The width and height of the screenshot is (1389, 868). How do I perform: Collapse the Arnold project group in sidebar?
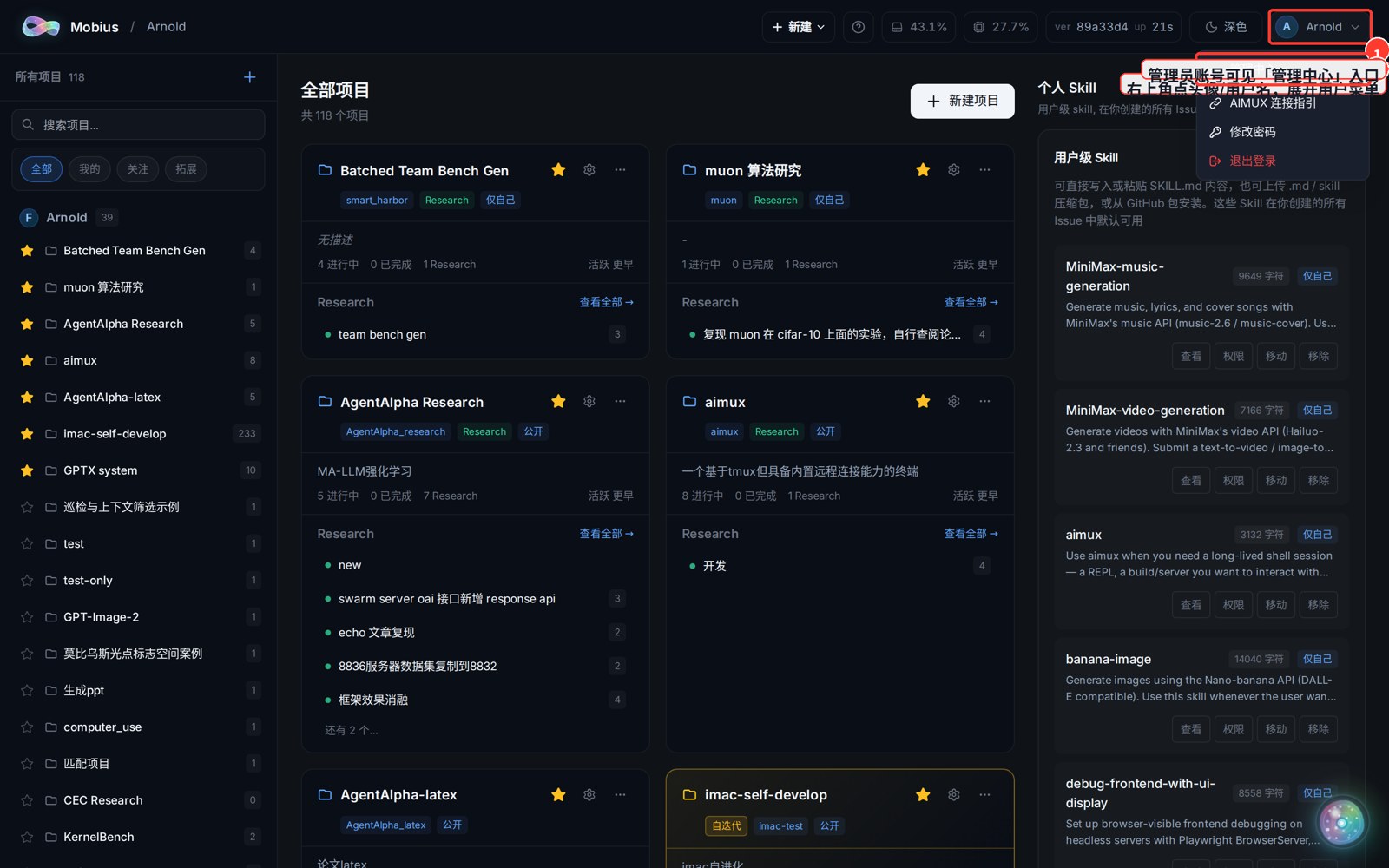coord(67,217)
